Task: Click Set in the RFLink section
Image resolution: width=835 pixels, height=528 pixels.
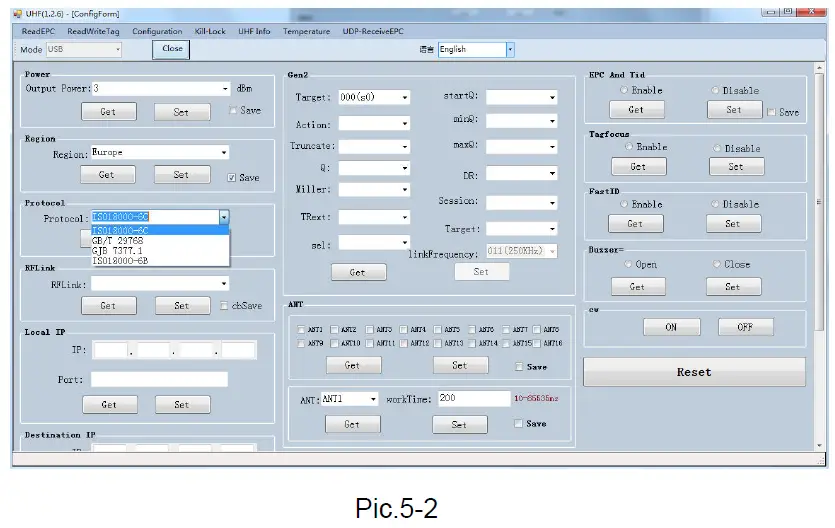Action: click(182, 306)
